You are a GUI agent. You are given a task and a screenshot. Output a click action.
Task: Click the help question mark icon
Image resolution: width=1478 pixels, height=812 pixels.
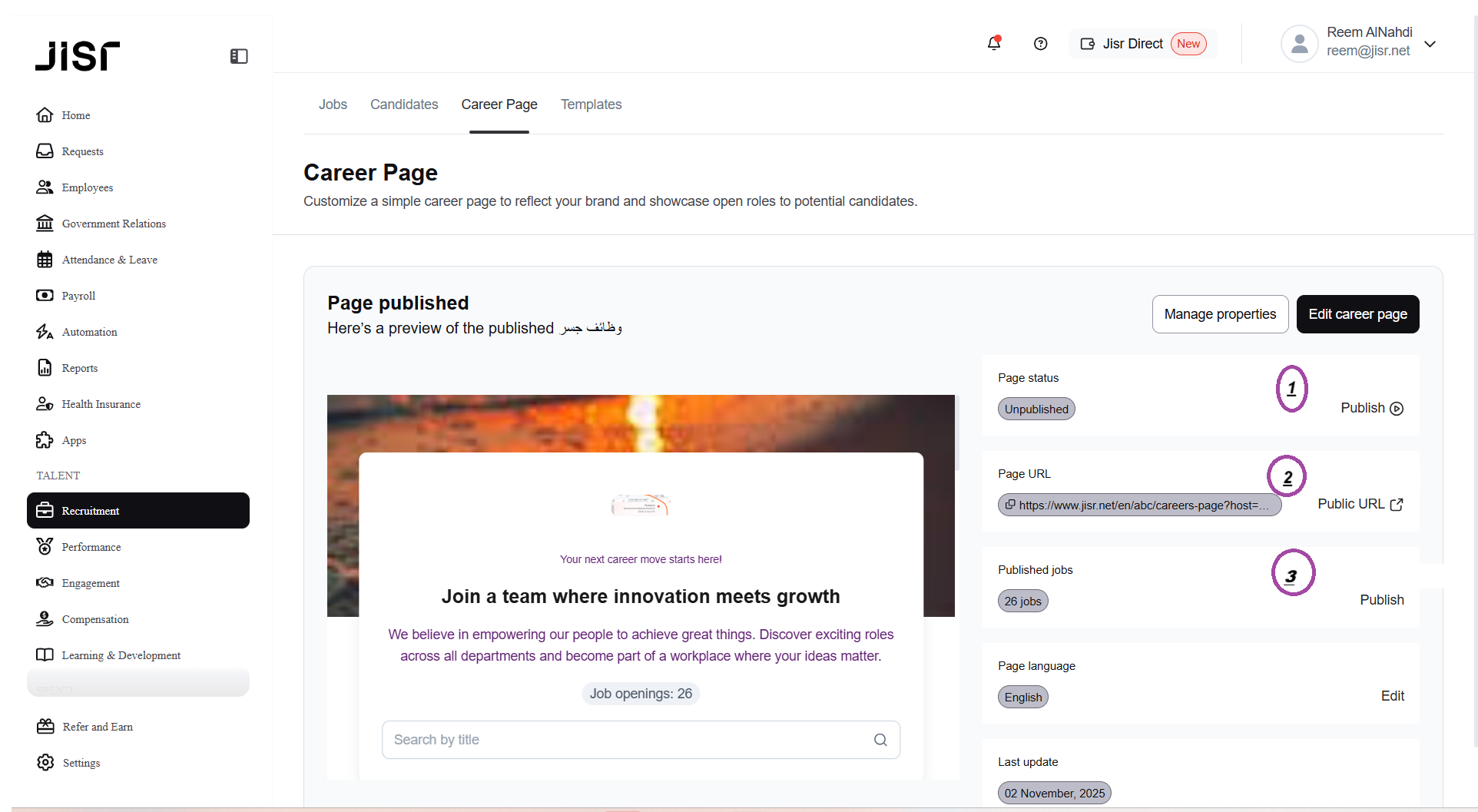click(x=1040, y=44)
